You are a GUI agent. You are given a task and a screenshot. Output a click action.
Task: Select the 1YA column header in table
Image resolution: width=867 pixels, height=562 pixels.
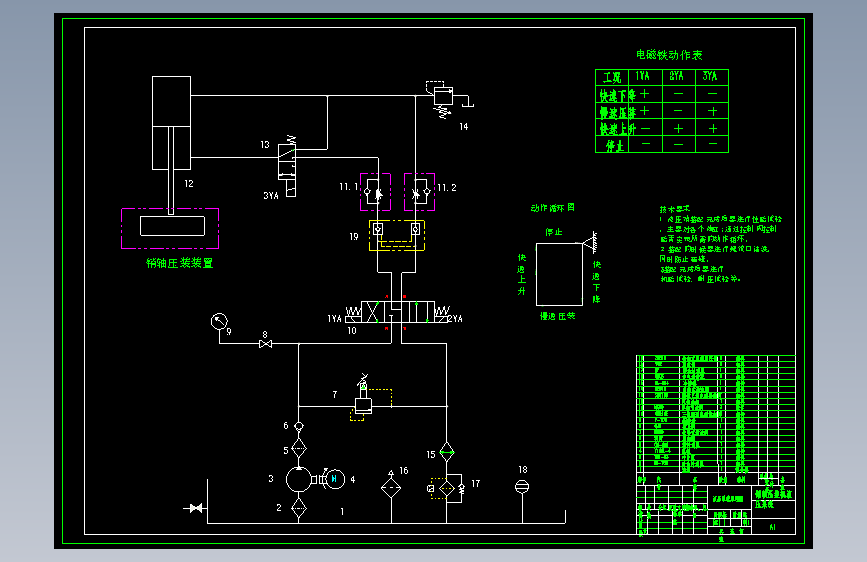pos(642,76)
